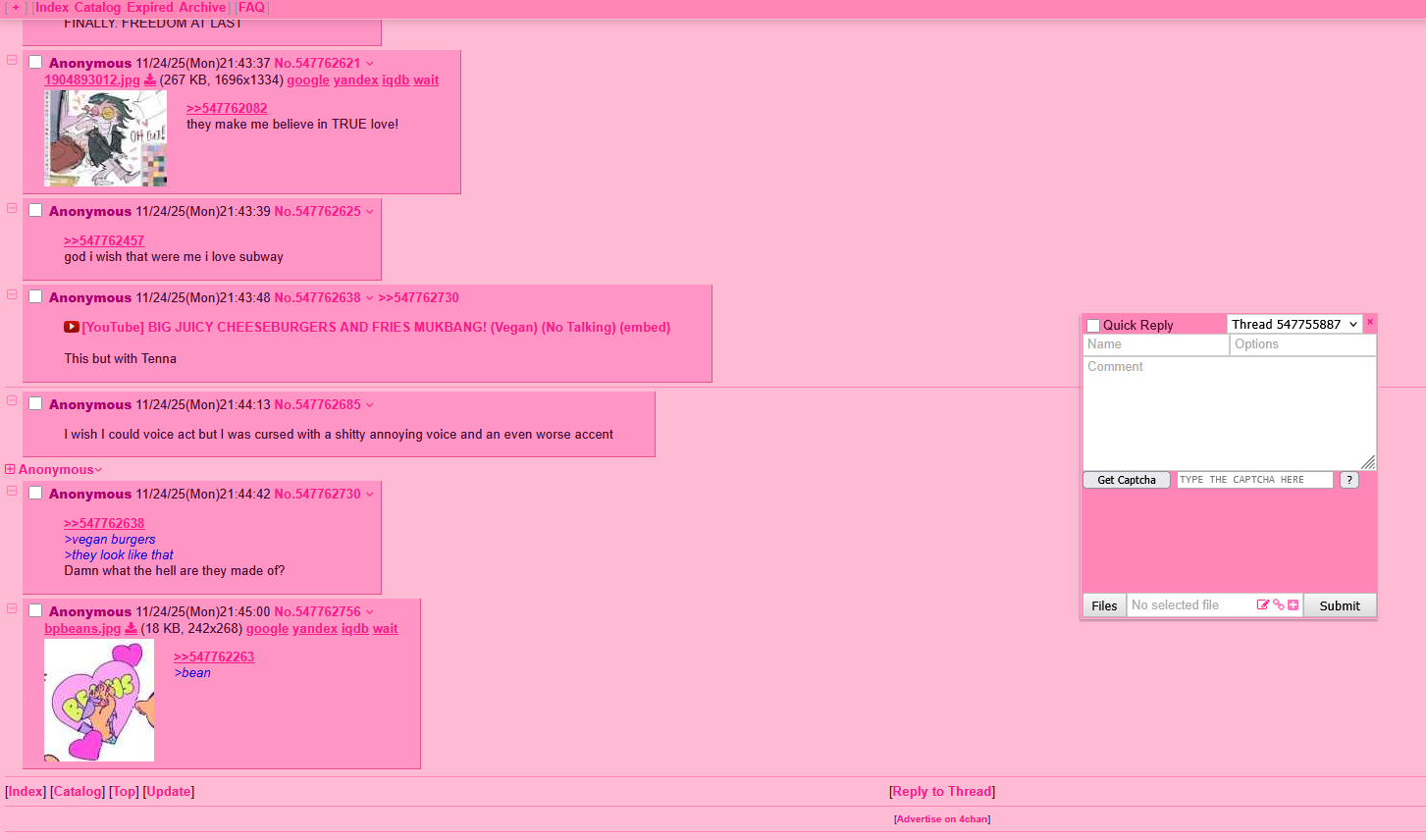
Task: Click the plus toggle in the header bar
Action: tap(16, 8)
